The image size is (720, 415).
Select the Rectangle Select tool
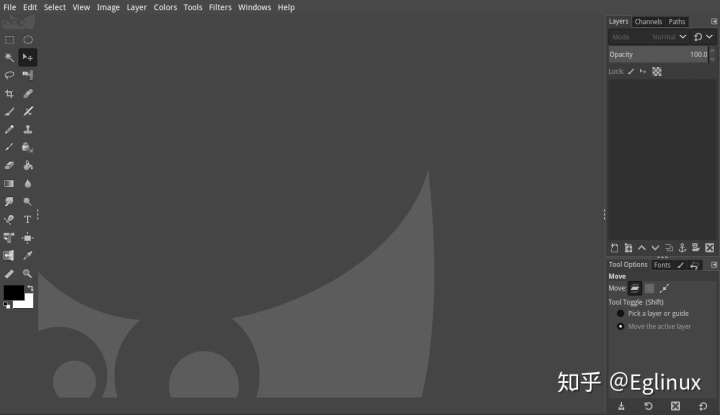[x=9, y=40]
